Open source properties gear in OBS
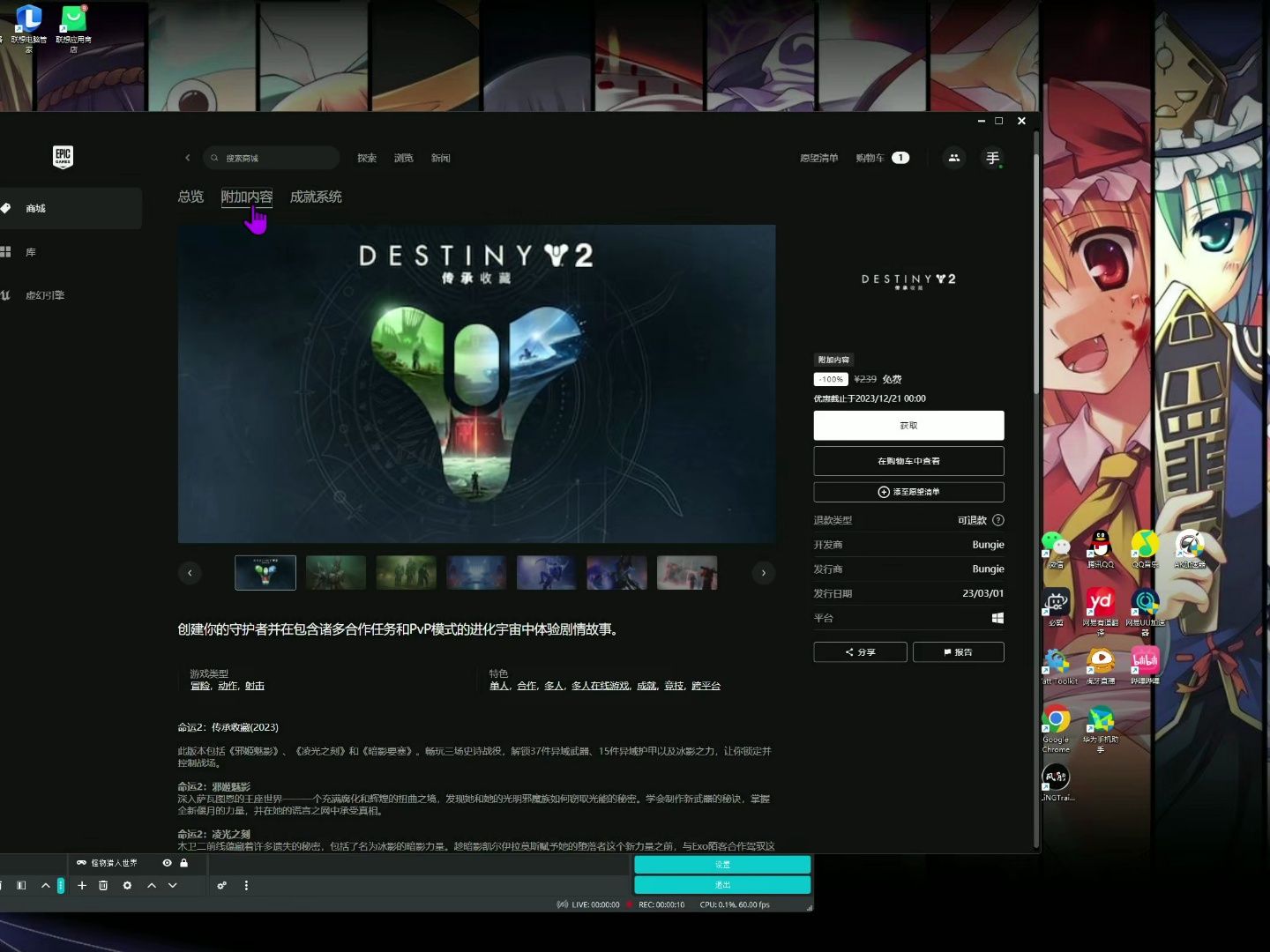 127,885
